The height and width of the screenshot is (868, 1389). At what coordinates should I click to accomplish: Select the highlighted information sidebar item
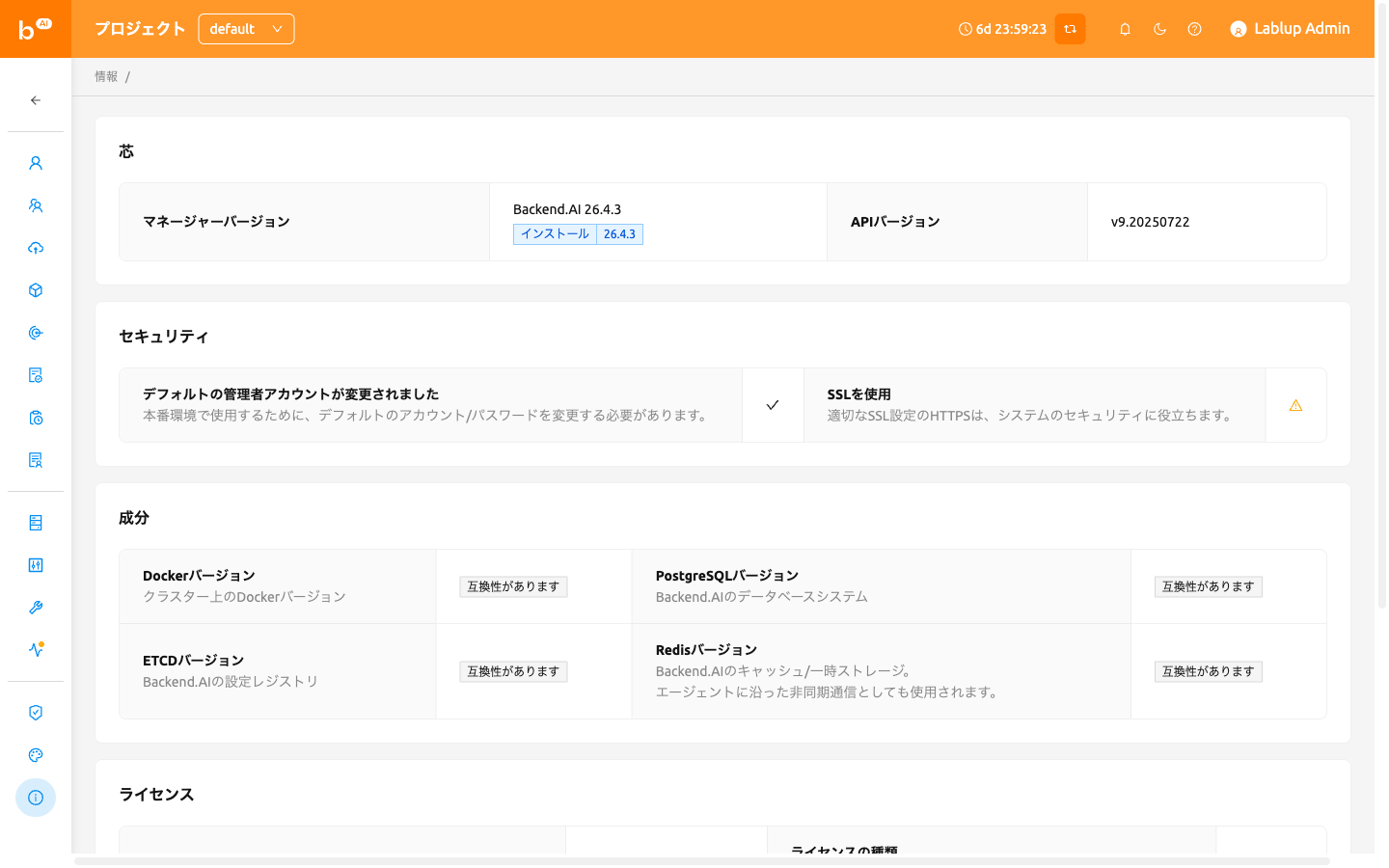point(36,798)
